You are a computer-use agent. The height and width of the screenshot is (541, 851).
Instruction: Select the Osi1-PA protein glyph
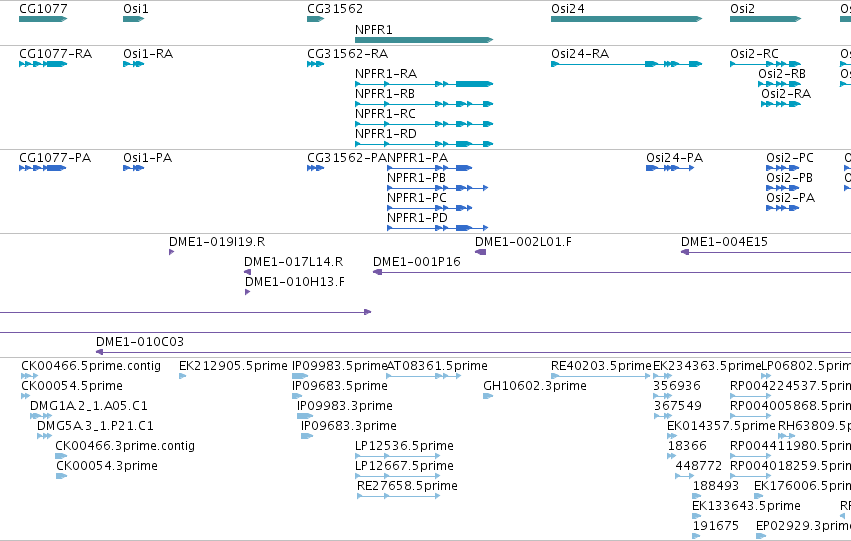click(x=134, y=168)
